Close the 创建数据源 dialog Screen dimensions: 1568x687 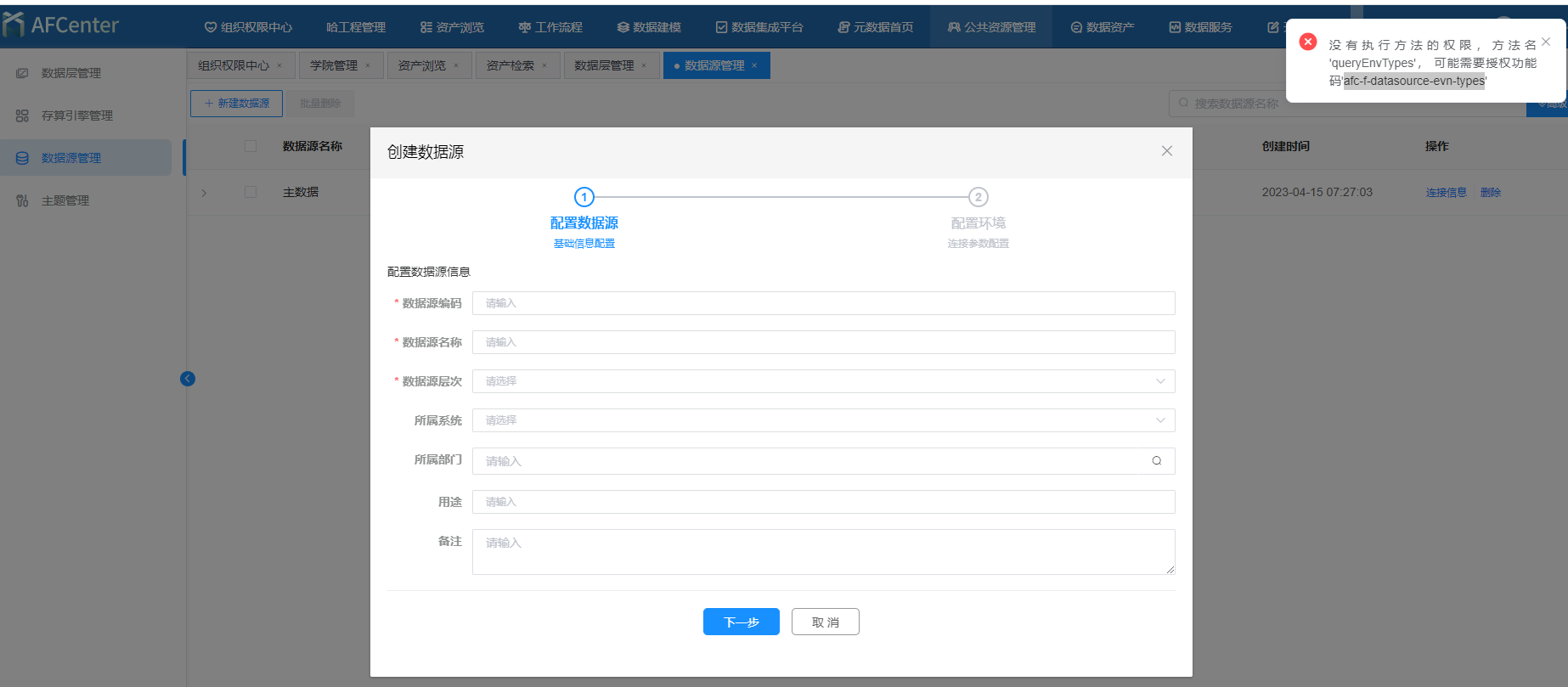point(1167,151)
